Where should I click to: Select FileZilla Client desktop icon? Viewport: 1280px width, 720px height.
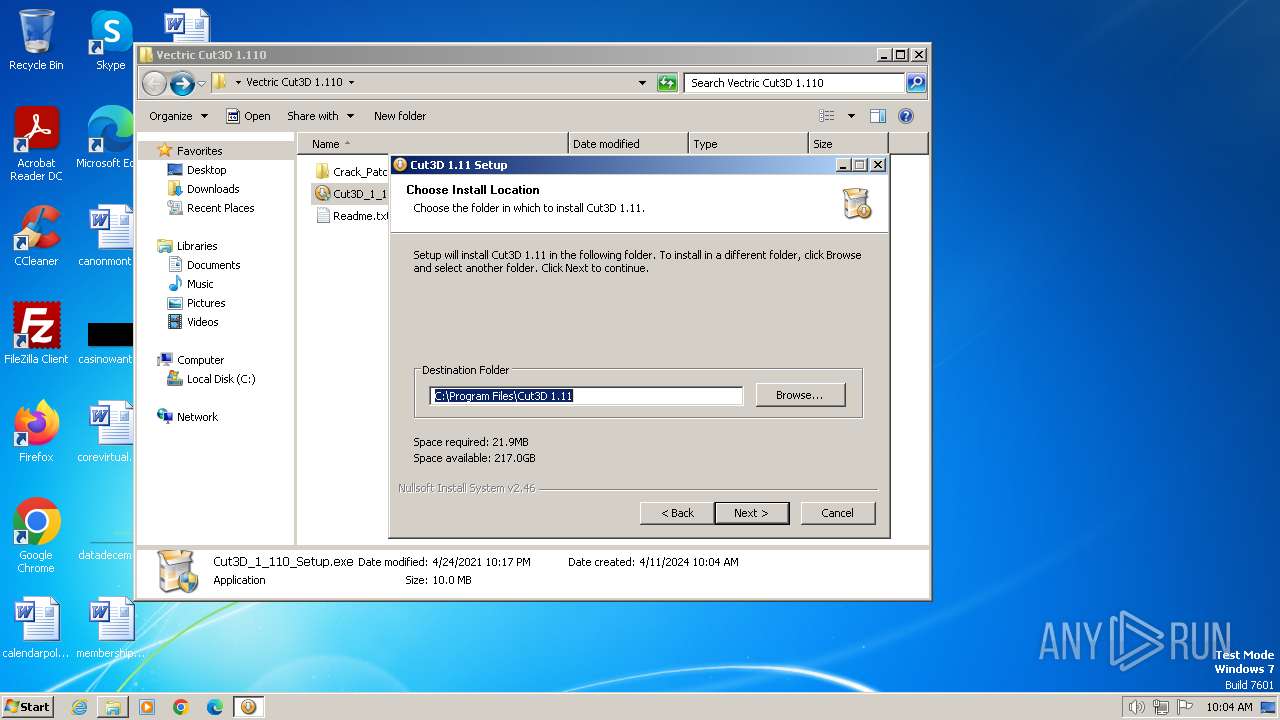coord(36,333)
